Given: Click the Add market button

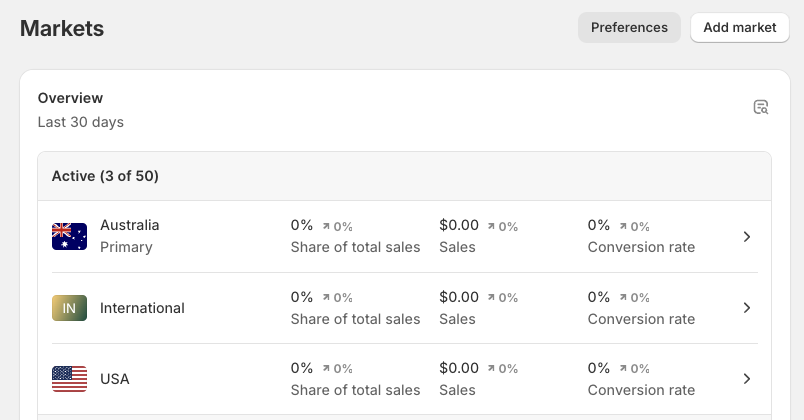Looking at the screenshot, I should click(739, 28).
